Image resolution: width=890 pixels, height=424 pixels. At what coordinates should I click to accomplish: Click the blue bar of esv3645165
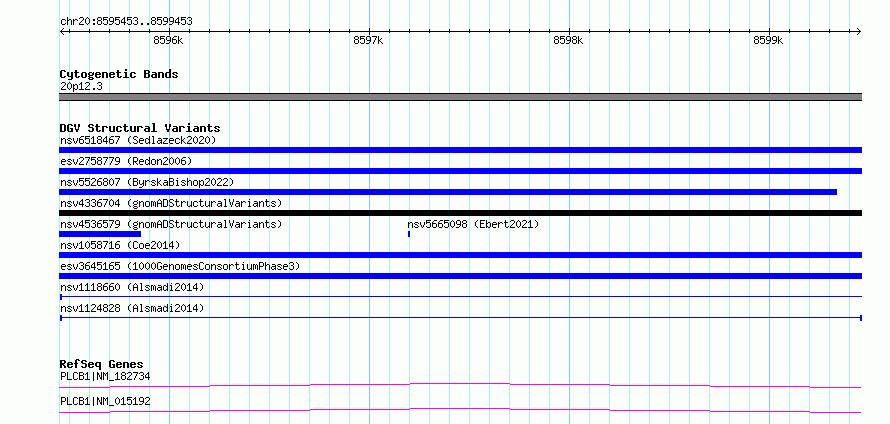tap(460, 276)
